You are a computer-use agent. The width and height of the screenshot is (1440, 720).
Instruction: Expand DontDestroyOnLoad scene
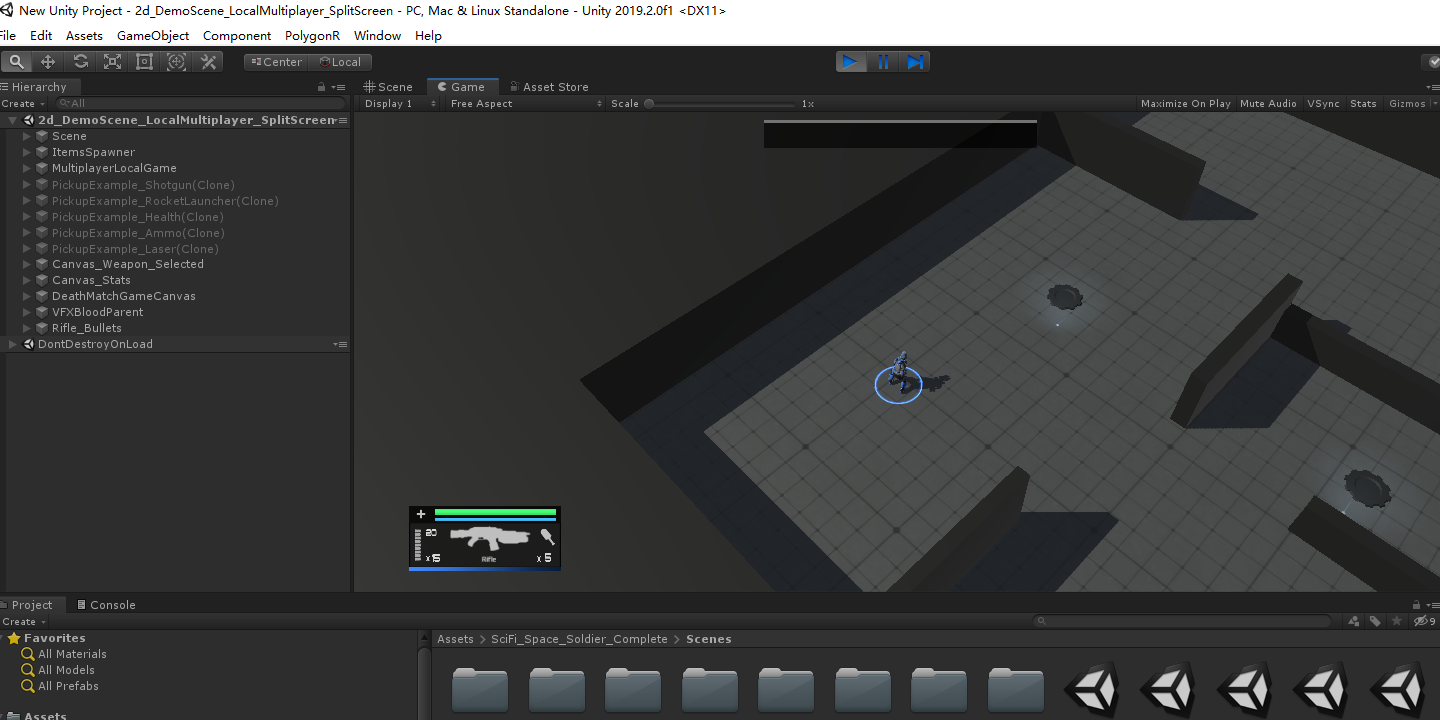12,344
